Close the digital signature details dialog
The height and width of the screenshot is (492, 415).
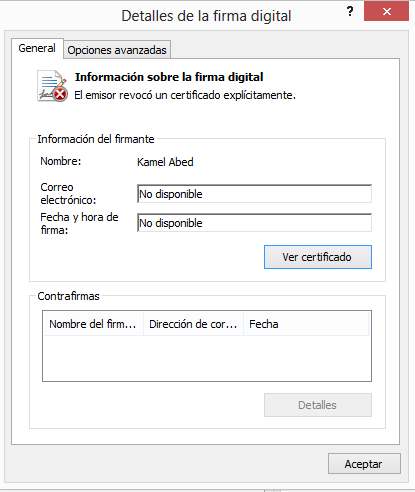coord(386,11)
